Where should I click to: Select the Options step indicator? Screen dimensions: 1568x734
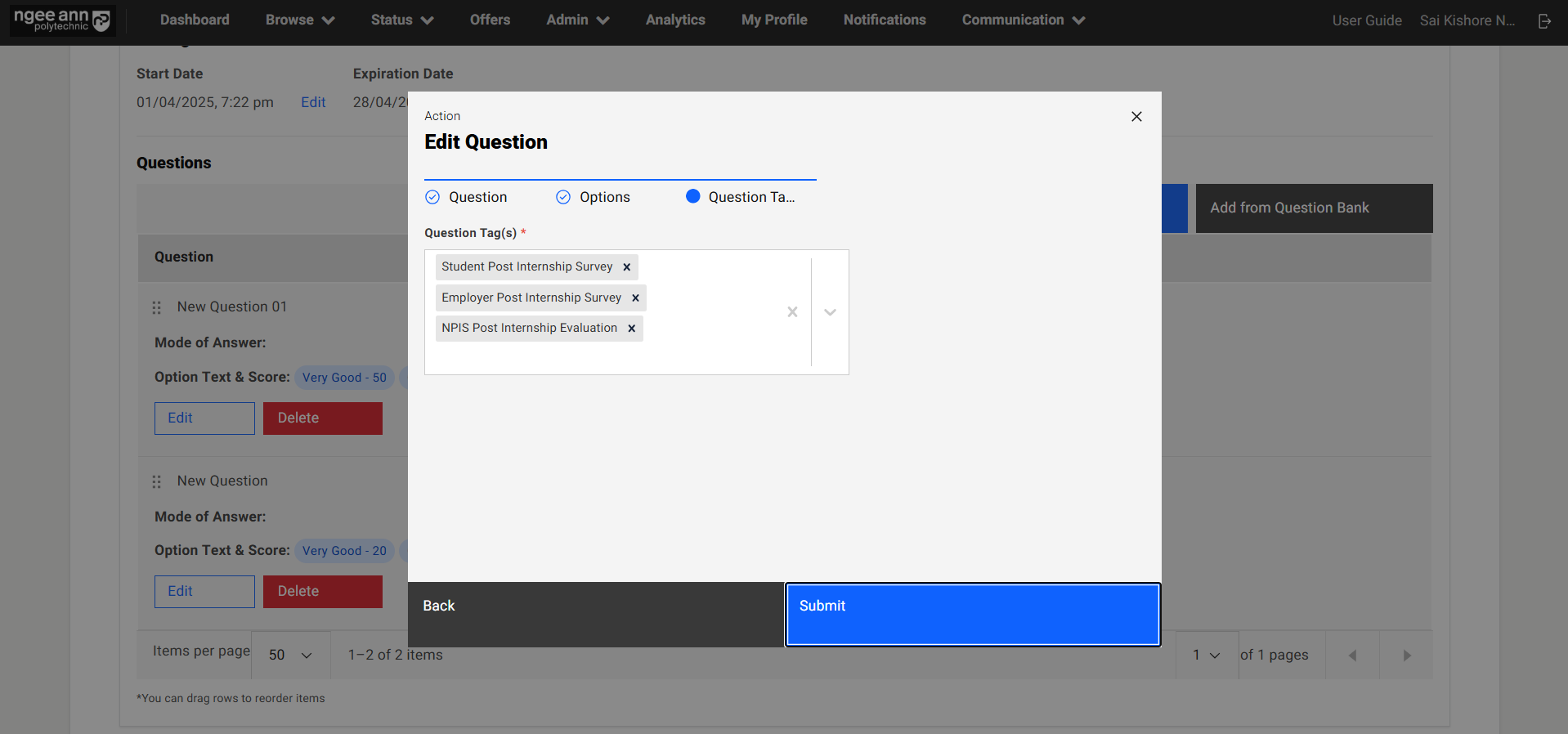coord(594,197)
